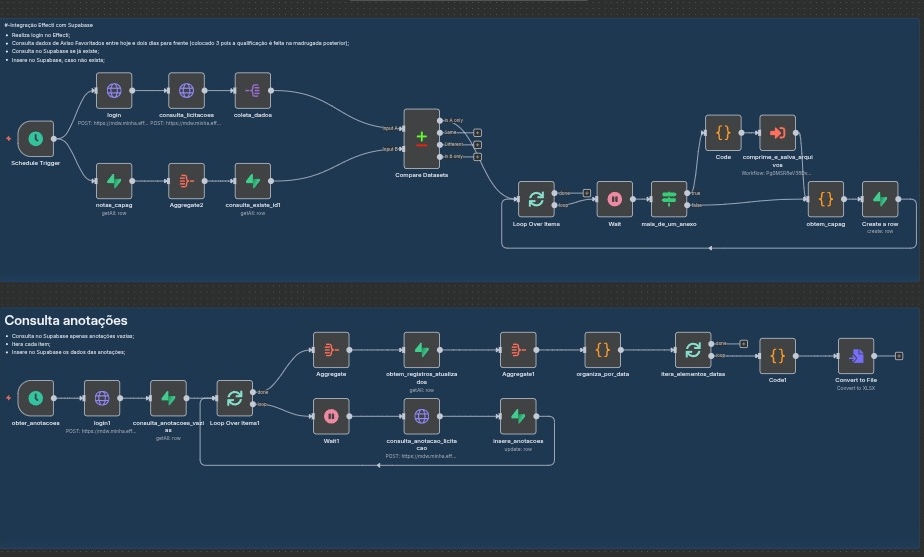
Task: Select the notas_capag Supabase node
Action: click(114, 181)
